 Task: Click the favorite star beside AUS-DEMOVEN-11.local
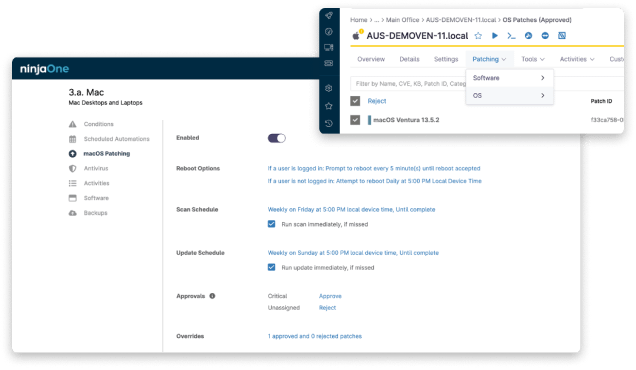[478, 36]
